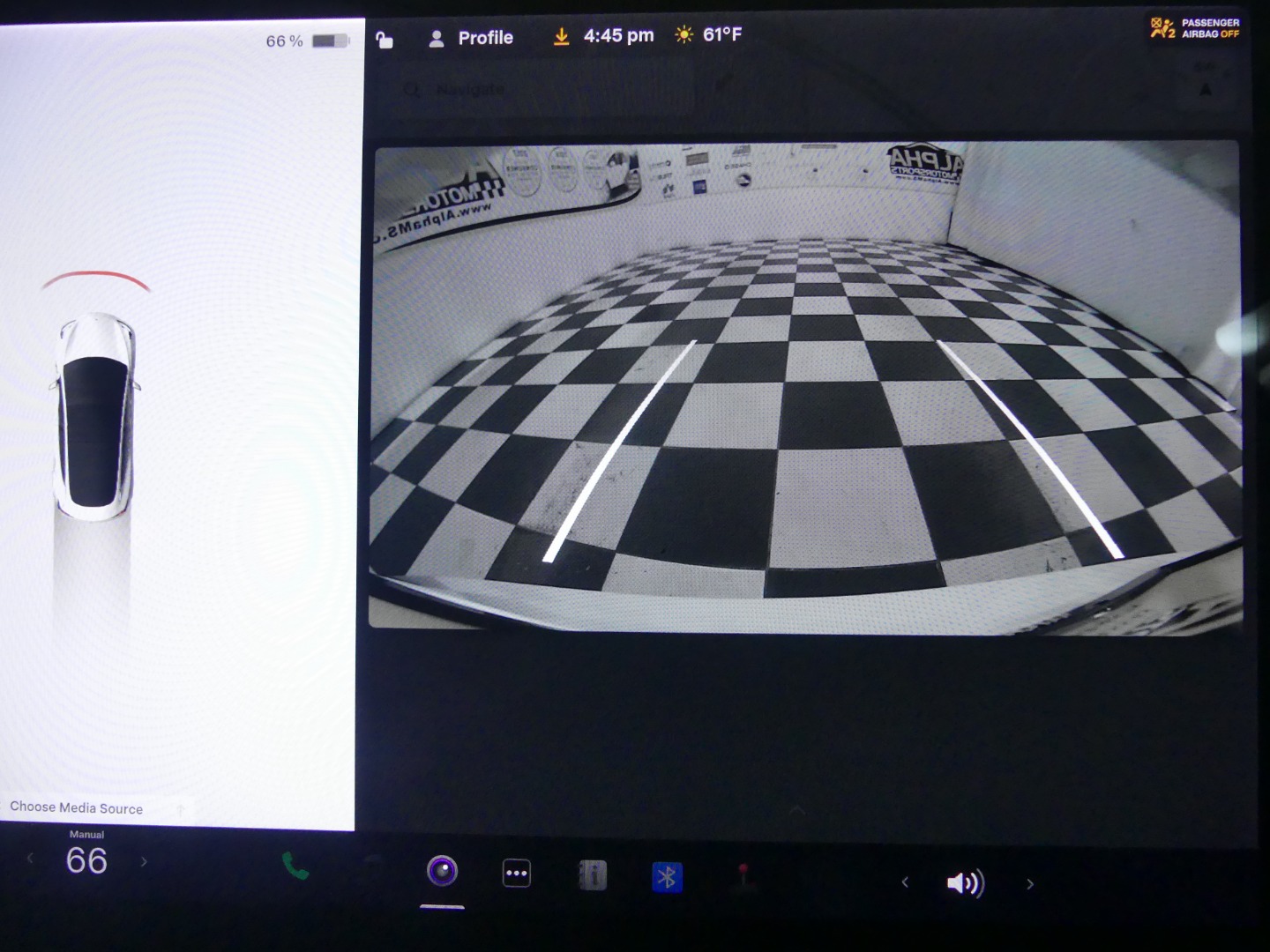This screenshot has height=952, width=1270.
Task: Open the Profile menu
Action: [472, 38]
